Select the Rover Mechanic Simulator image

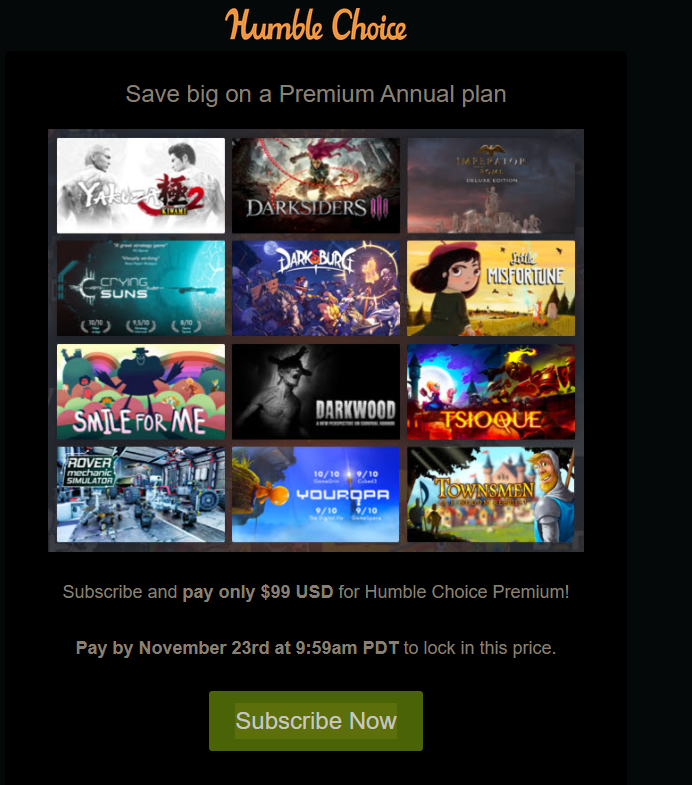(141, 494)
